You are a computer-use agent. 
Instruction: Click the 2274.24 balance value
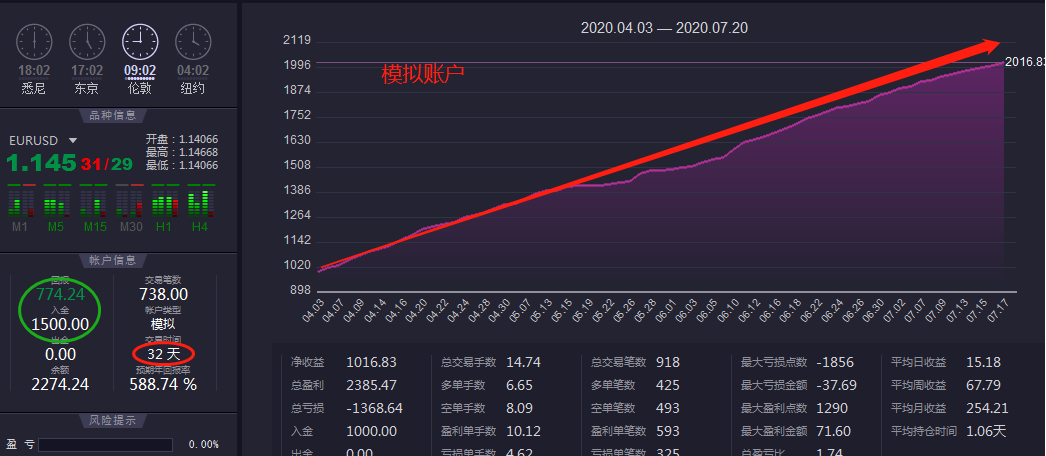click(x=60, y=385)
